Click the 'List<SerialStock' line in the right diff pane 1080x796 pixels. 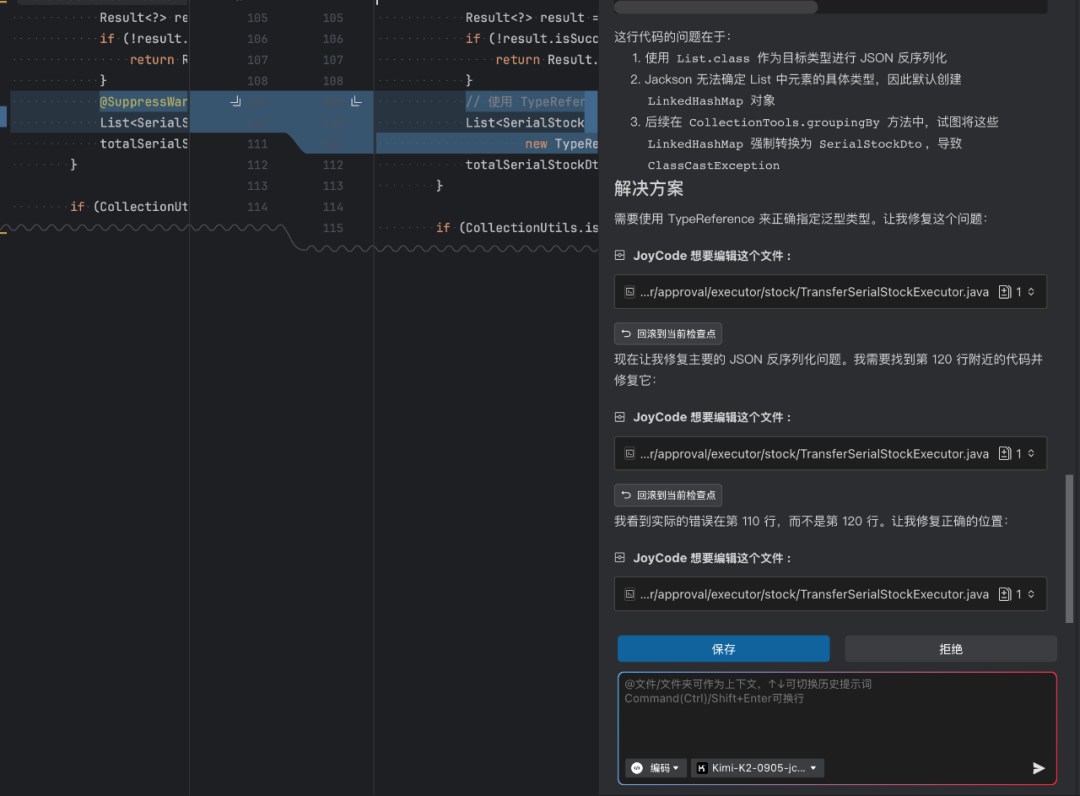click(x=525, y=123)
